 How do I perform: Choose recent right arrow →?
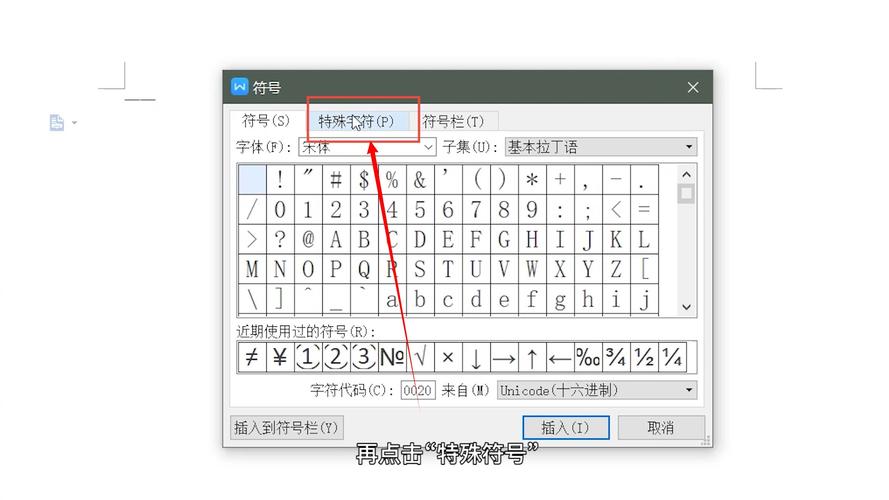point(503,357)
